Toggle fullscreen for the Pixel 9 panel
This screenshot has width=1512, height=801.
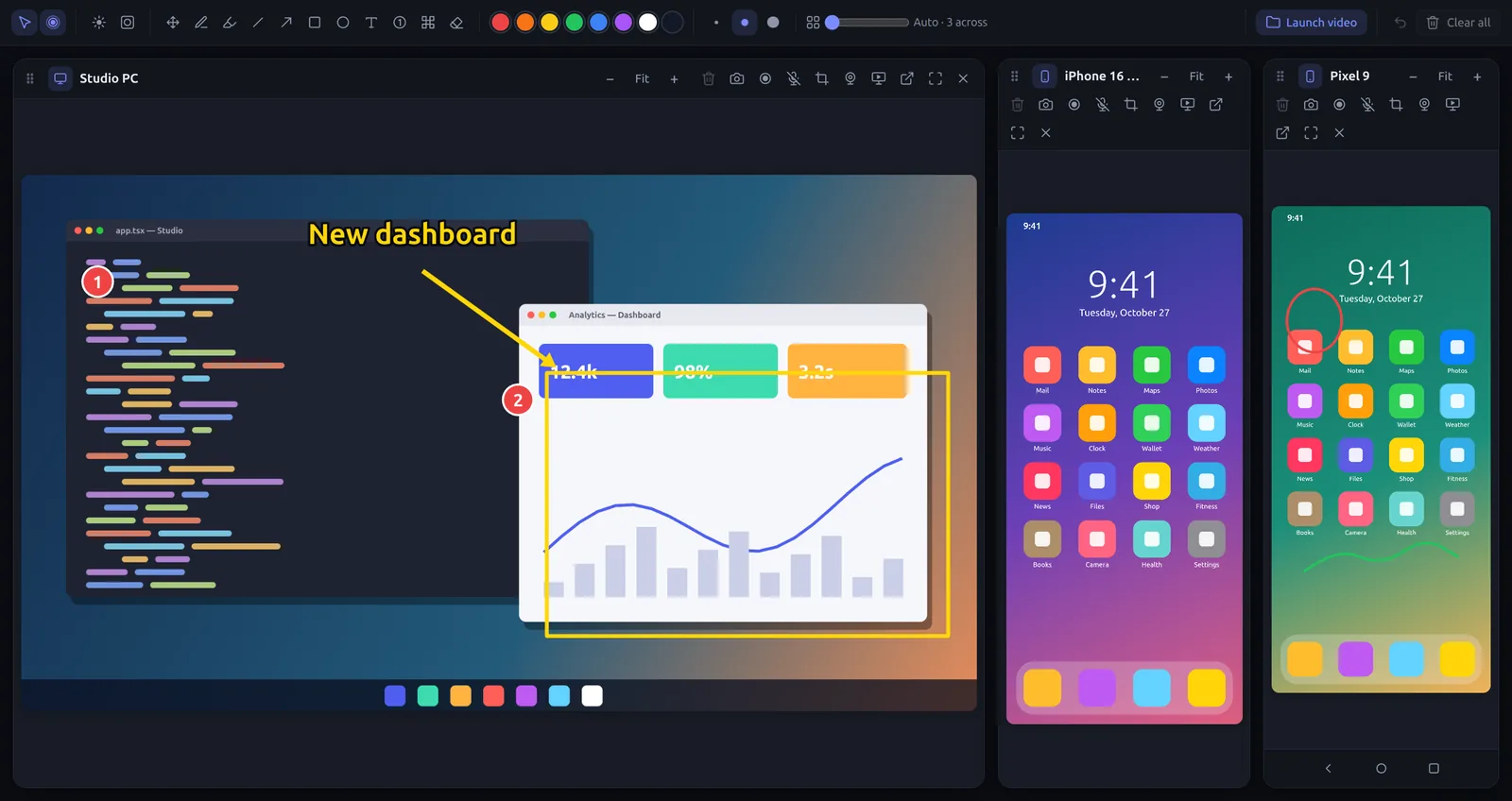coord(1311,133)
